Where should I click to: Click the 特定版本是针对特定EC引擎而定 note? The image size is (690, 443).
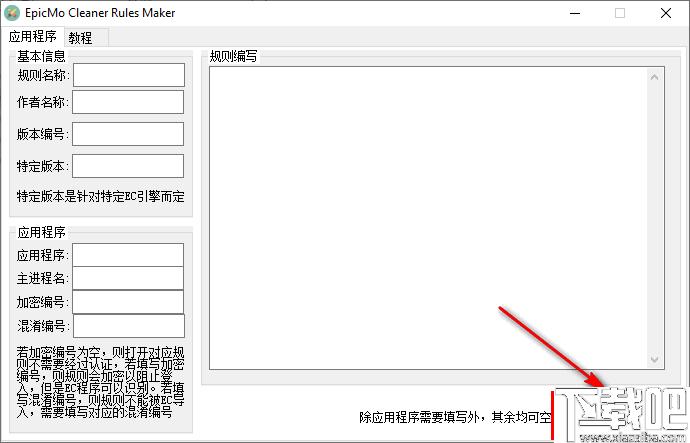101,196
